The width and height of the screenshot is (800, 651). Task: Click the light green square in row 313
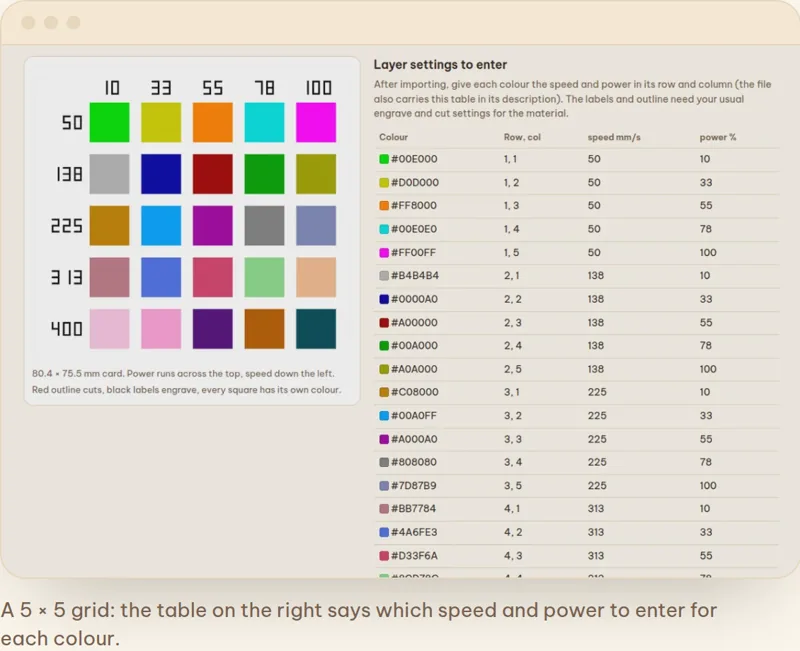(264, 277)
